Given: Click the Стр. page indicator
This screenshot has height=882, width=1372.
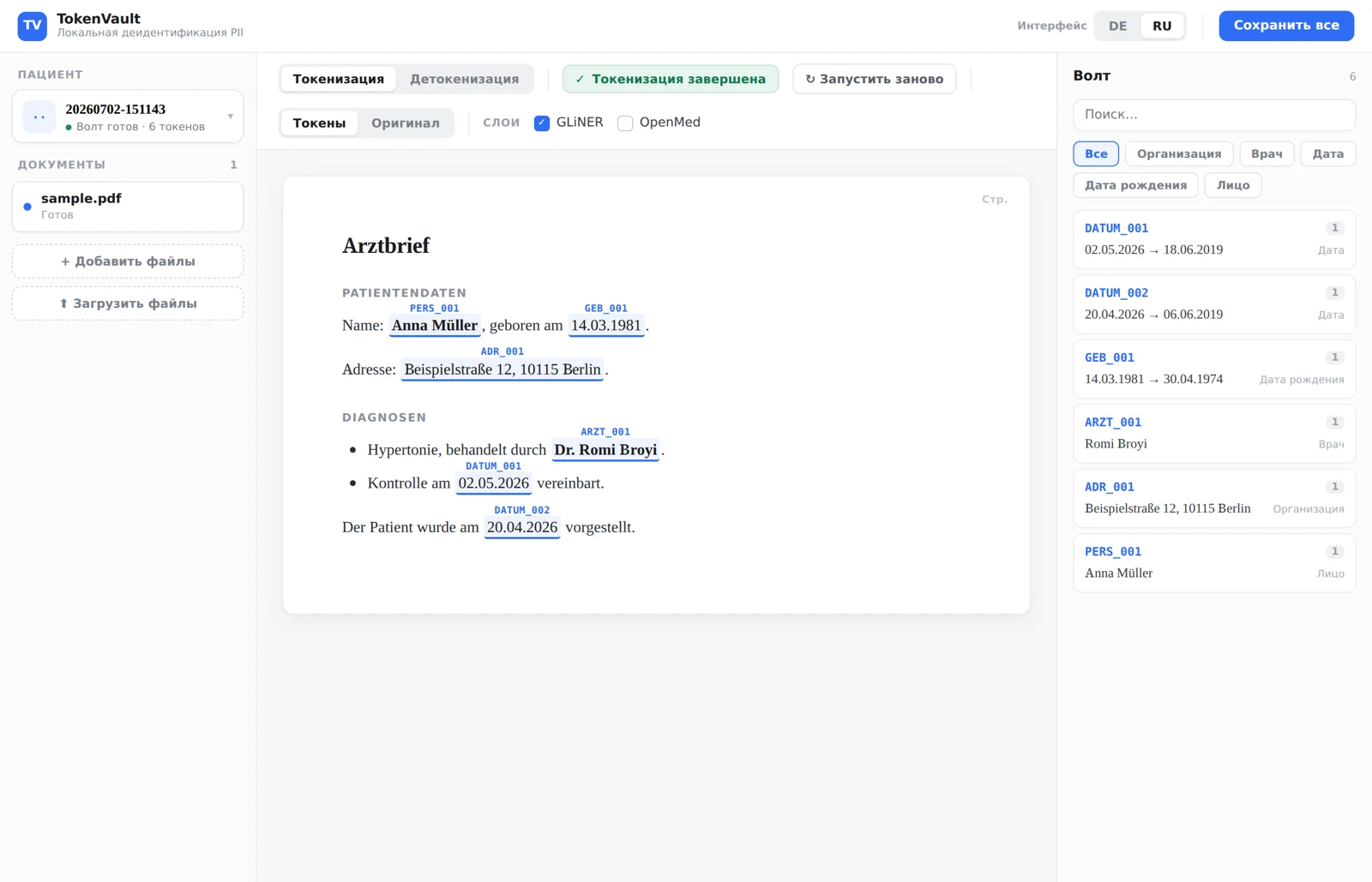Looking at the screenshot, I should (x=995, y=199).
